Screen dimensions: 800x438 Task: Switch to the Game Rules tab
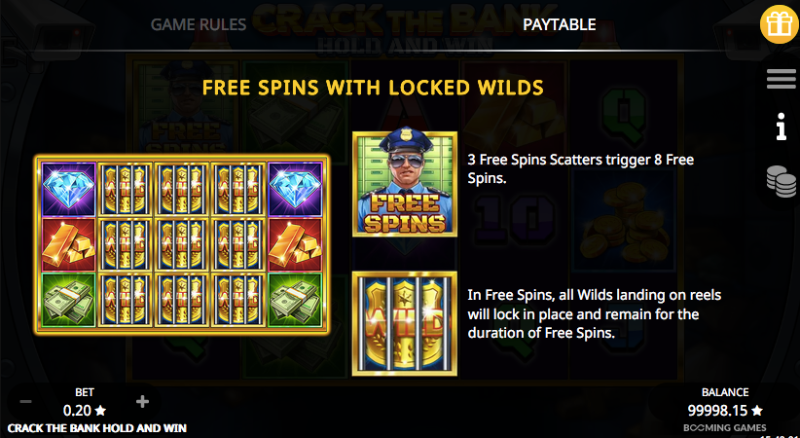(x=198, y=25)
